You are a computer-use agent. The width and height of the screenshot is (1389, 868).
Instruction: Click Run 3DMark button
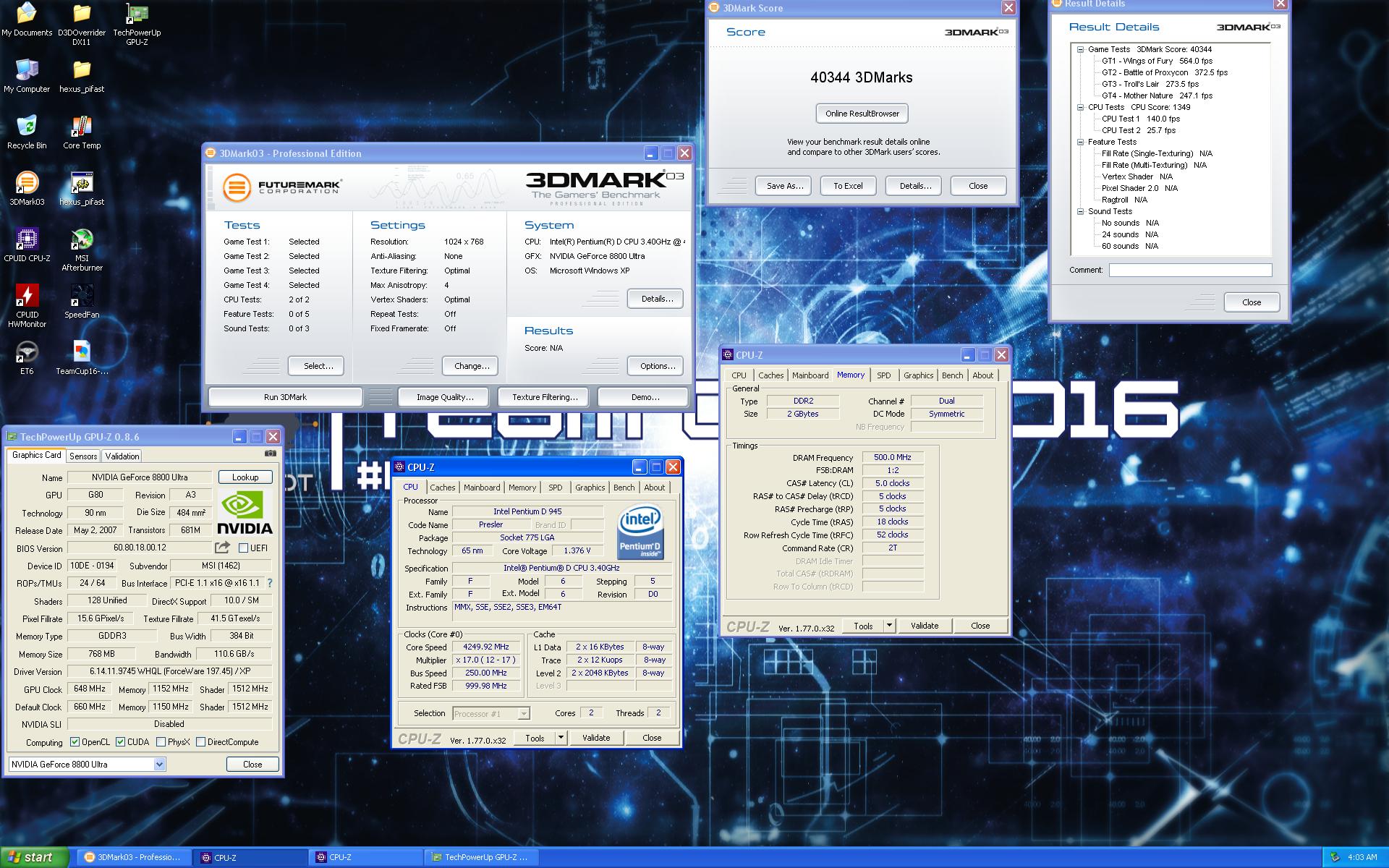(285, 397)
